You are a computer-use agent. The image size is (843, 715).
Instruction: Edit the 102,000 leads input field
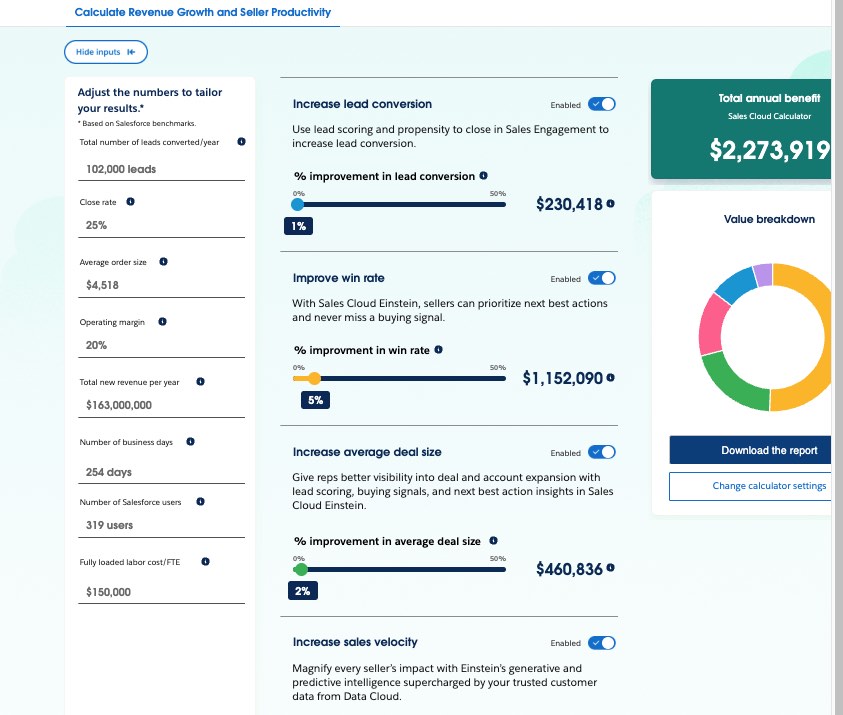point(161,169)
